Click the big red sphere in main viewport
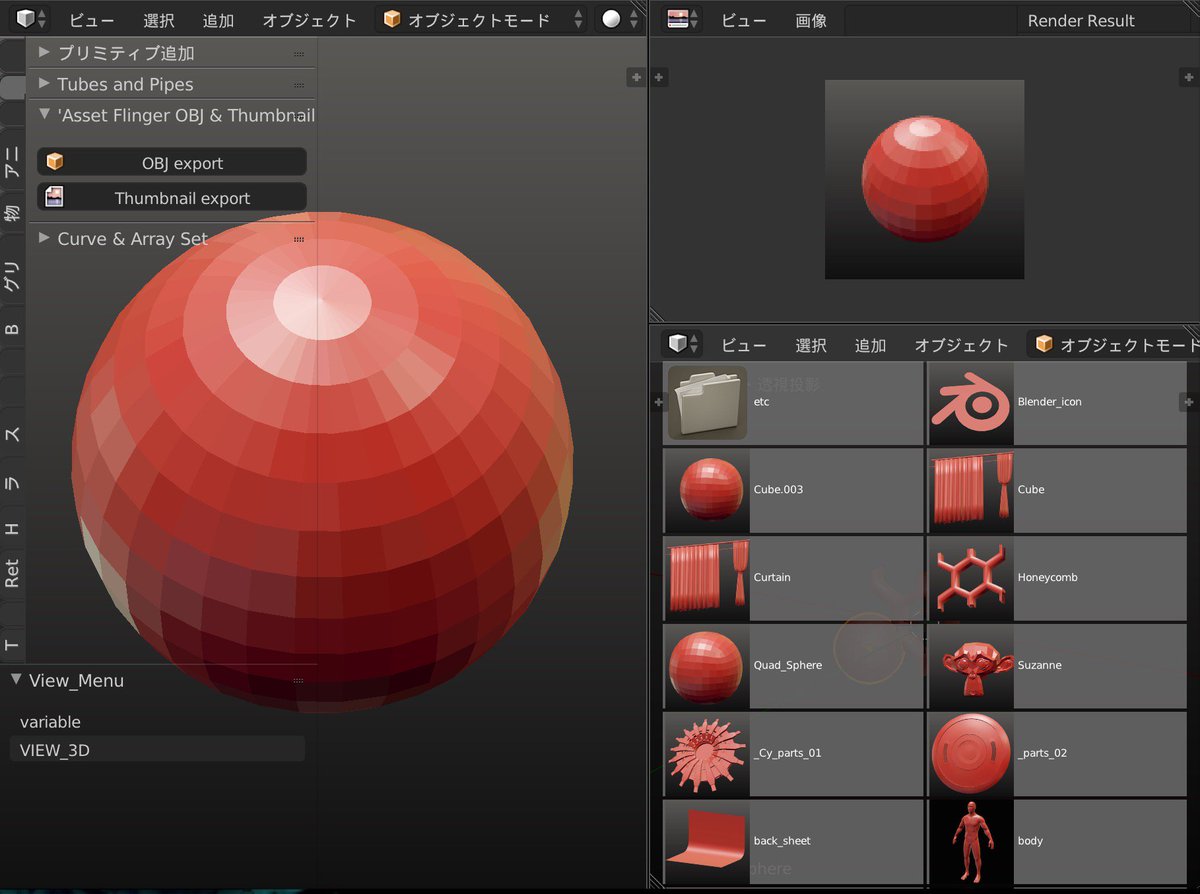Viewport: 1200px width, 894px height. tap(323, 462)
